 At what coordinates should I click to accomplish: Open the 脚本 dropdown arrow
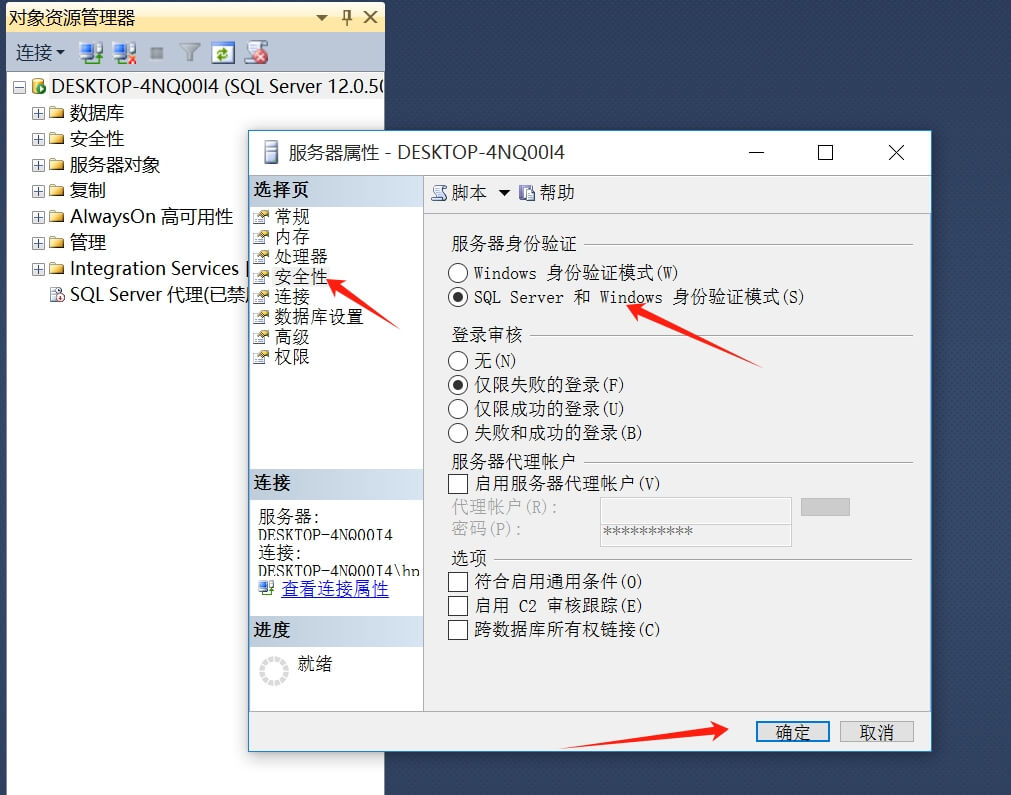point(504,193)
